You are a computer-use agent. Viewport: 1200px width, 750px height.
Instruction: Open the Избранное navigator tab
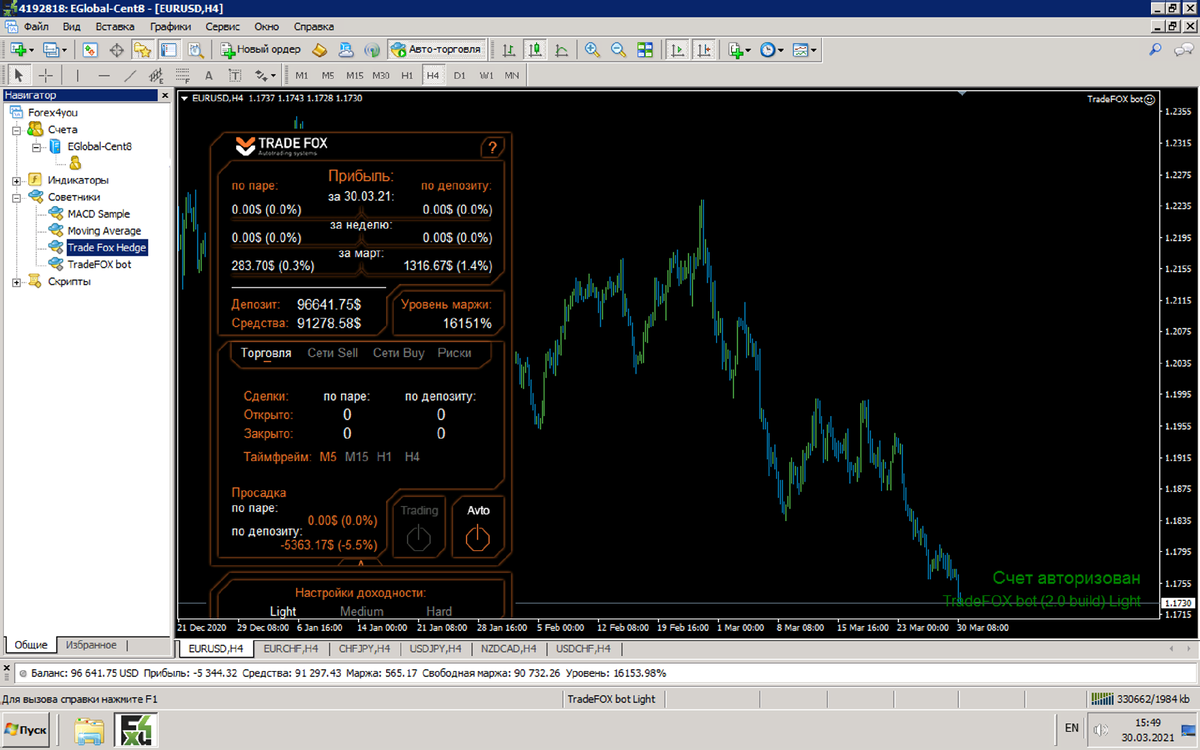click(91, 645)
